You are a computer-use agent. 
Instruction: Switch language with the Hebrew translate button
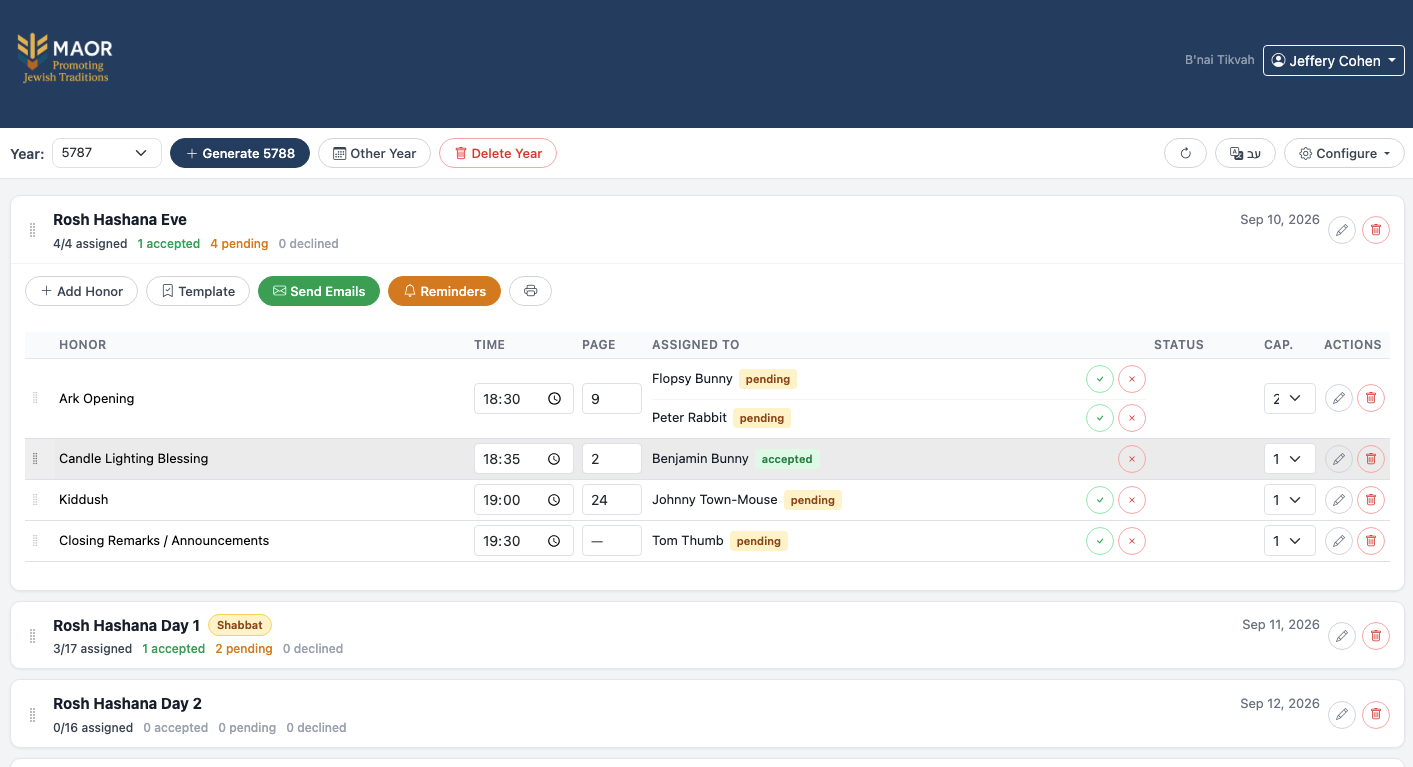[1245, 153]
